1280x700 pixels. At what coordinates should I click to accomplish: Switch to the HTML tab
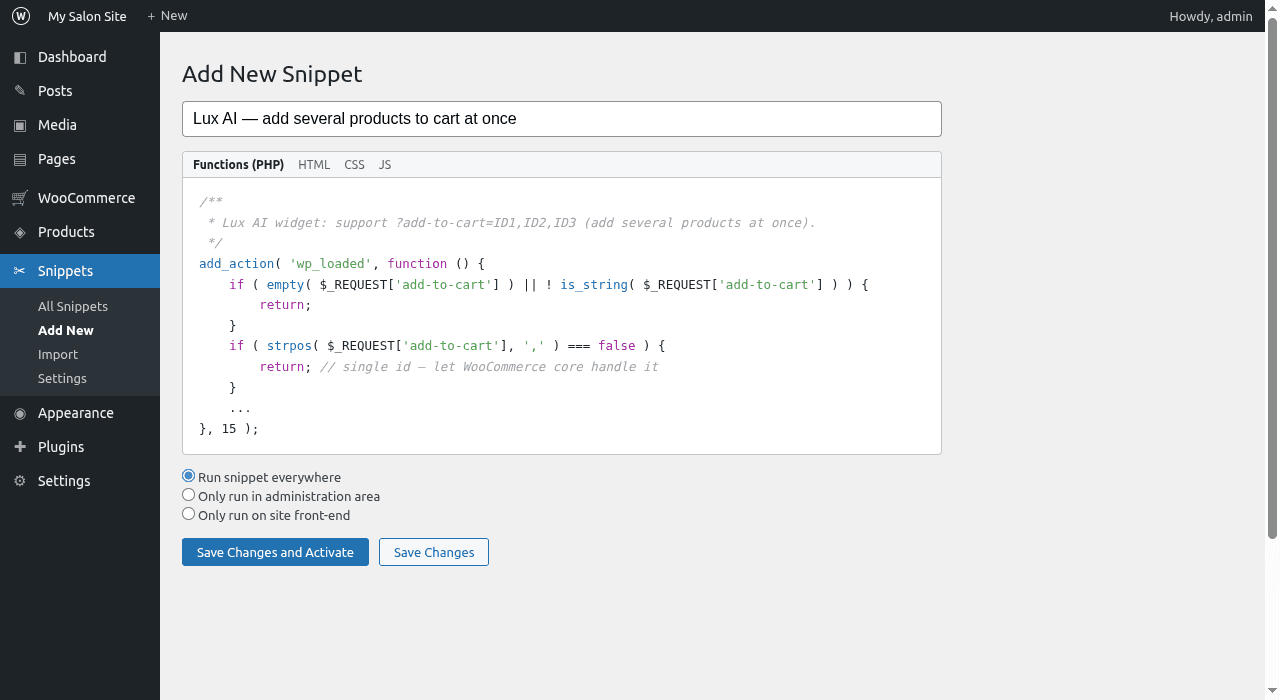point(314,165)
